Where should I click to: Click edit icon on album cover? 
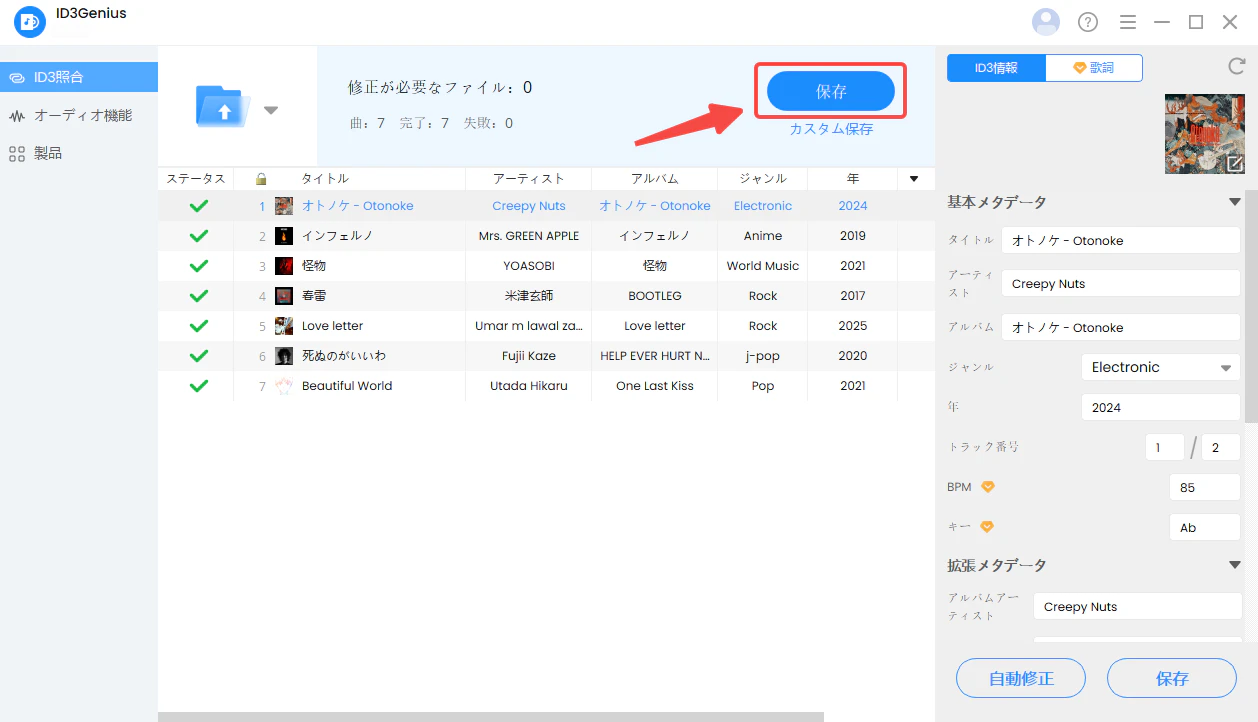coord(1235,164)
